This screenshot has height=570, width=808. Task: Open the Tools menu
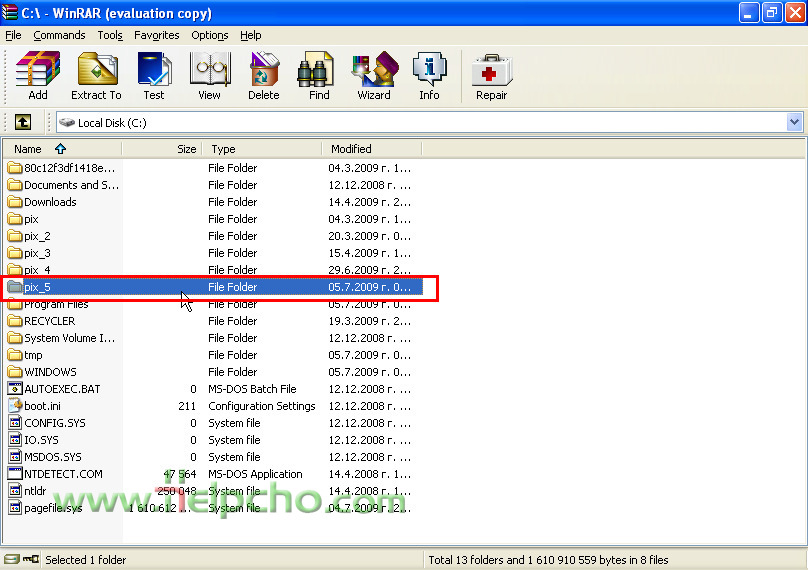point(110,35)
